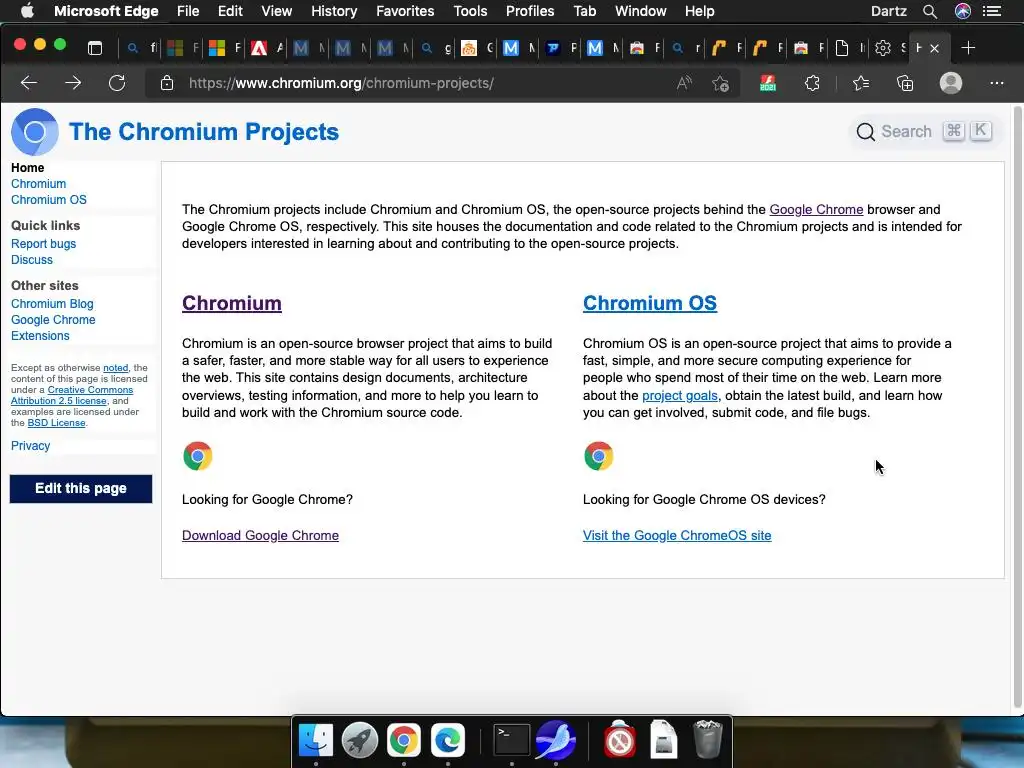
Task: Close the active Chromium tab
Action: (935, 48)
